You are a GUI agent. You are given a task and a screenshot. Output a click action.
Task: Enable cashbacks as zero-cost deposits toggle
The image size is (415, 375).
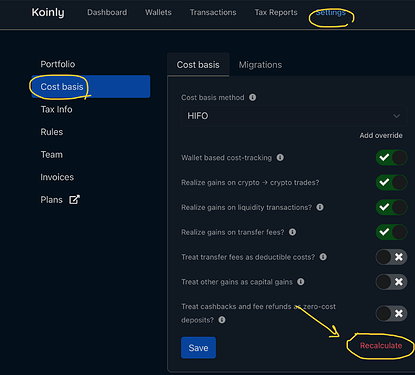pyautogui.click(x=391, y=313)
